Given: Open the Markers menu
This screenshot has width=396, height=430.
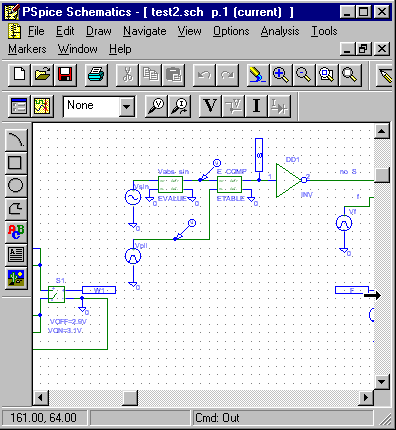Looking at the screenshot, I should tap(27, 49).
